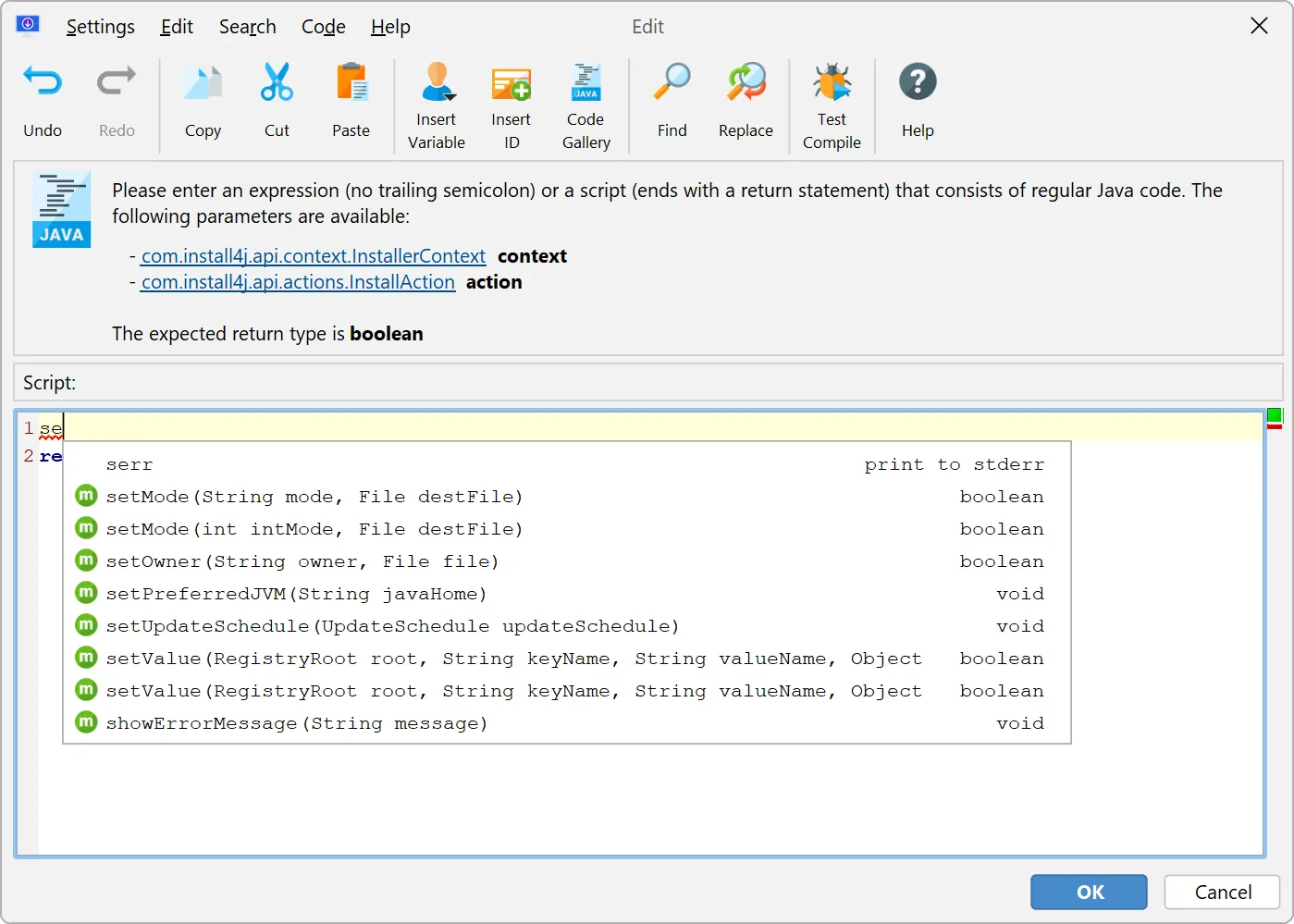
Task: Click the Undo toolbar icon
Action: (x=43, y=82)
